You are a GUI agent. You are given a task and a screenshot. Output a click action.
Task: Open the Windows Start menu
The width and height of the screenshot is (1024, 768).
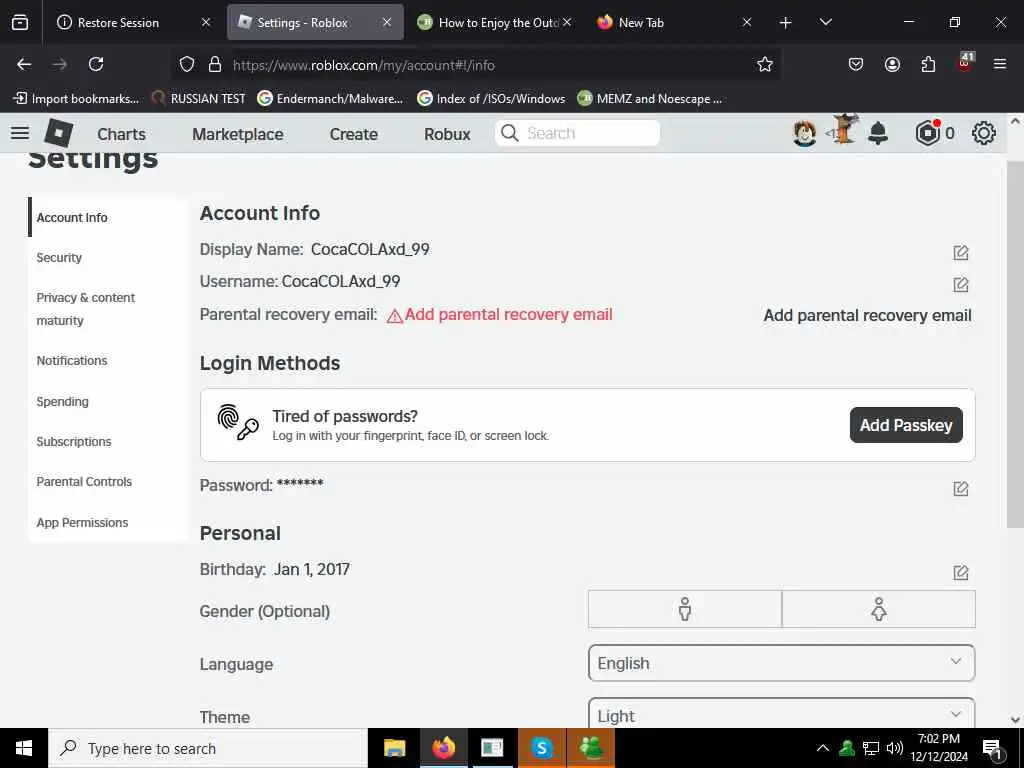24,748
